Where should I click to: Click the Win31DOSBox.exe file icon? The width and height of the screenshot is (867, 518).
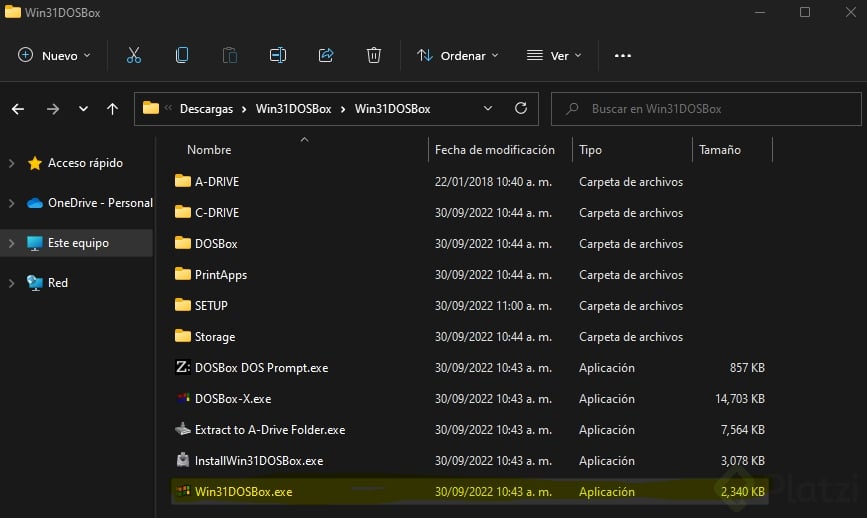[x=182, y=491]
